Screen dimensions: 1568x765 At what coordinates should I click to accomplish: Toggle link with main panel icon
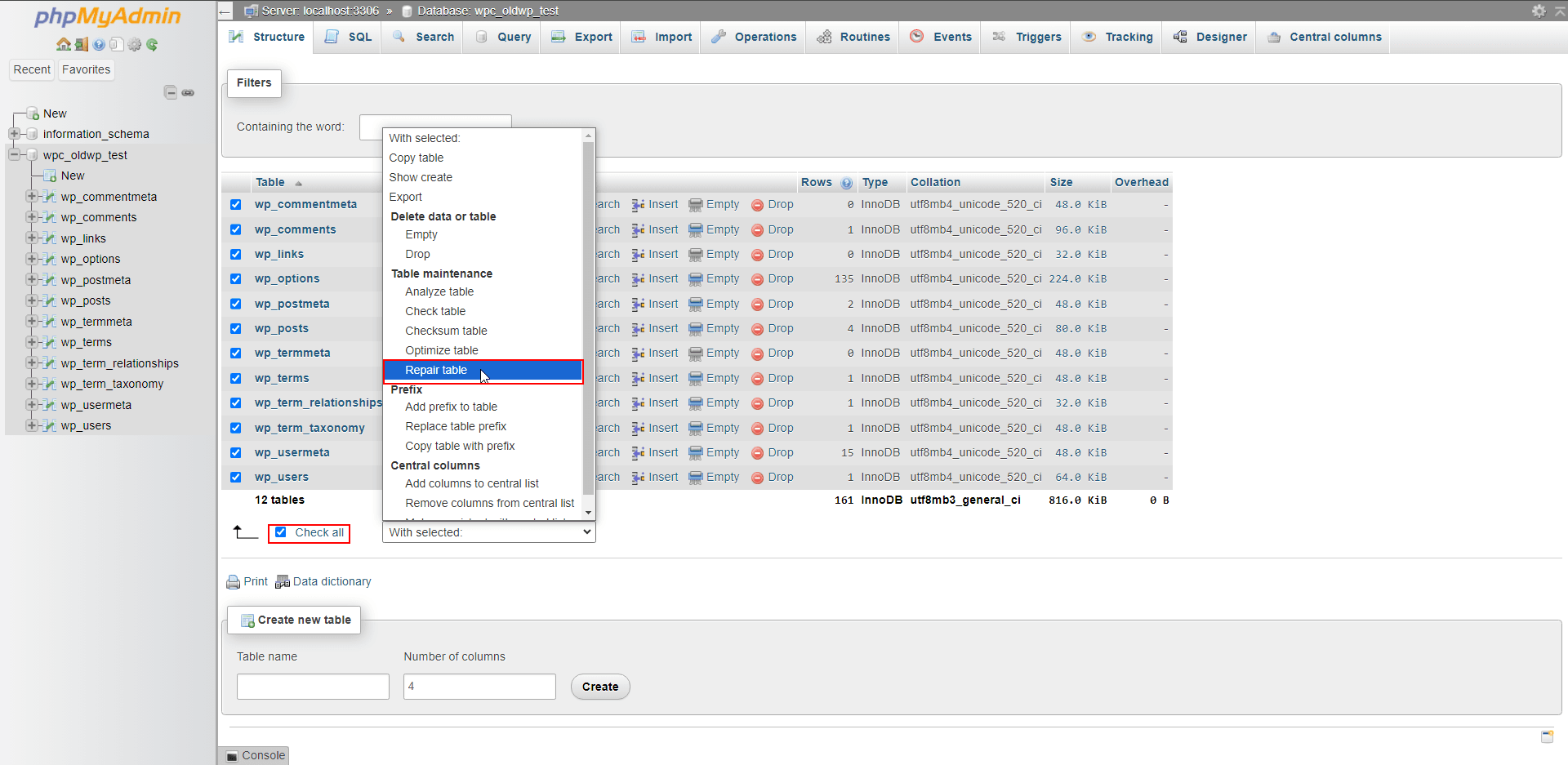(188, 92)
